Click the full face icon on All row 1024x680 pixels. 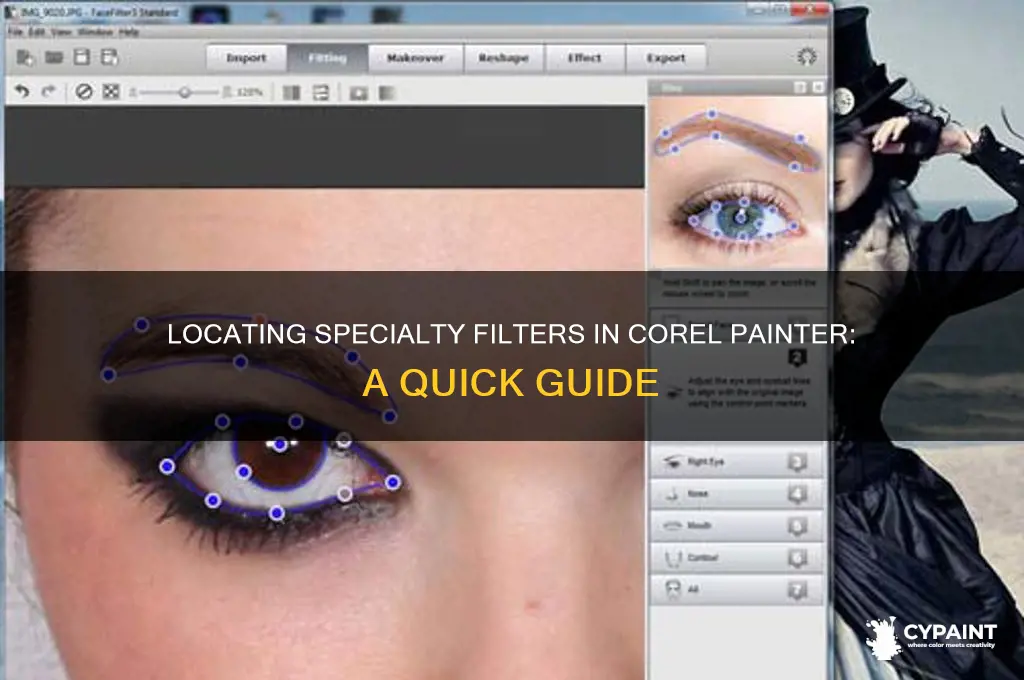pyautogui.click(x=673, y=589)
